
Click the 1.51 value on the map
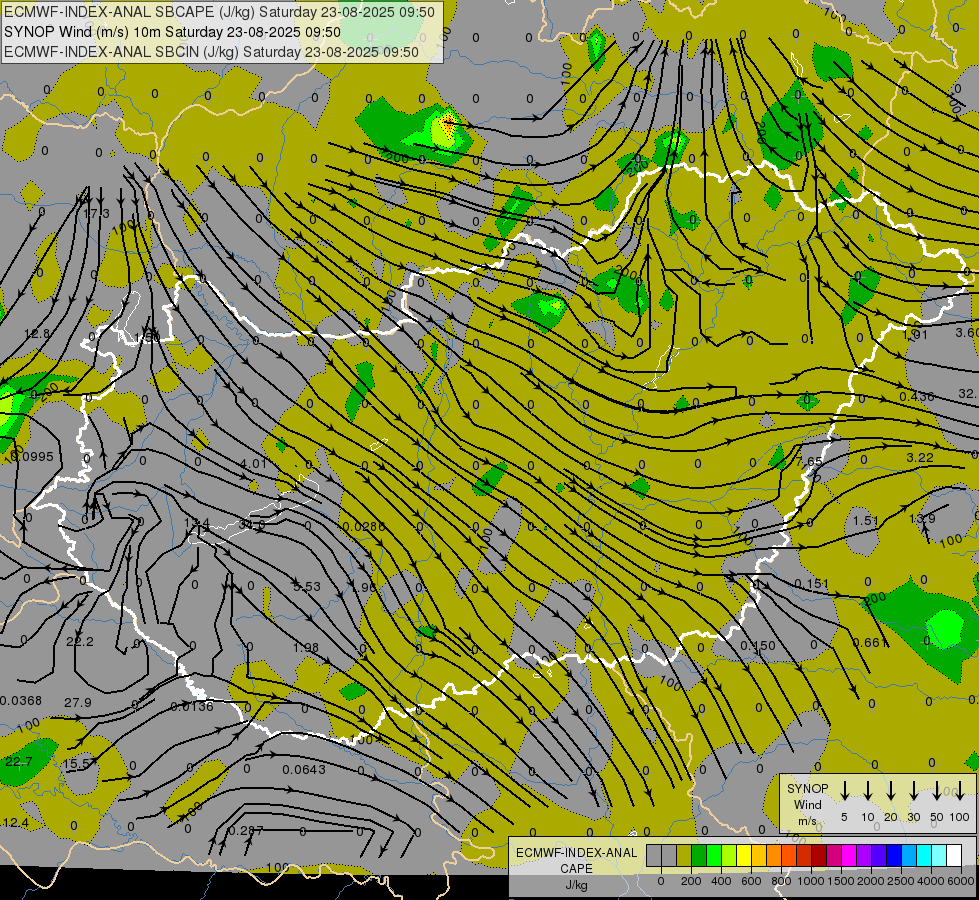[x=866, y=520]
